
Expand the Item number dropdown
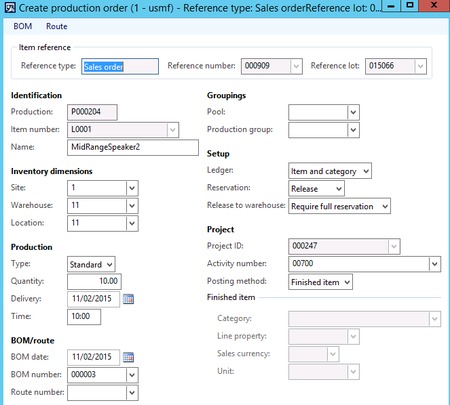pyautogui.click(x=173, y=130)
